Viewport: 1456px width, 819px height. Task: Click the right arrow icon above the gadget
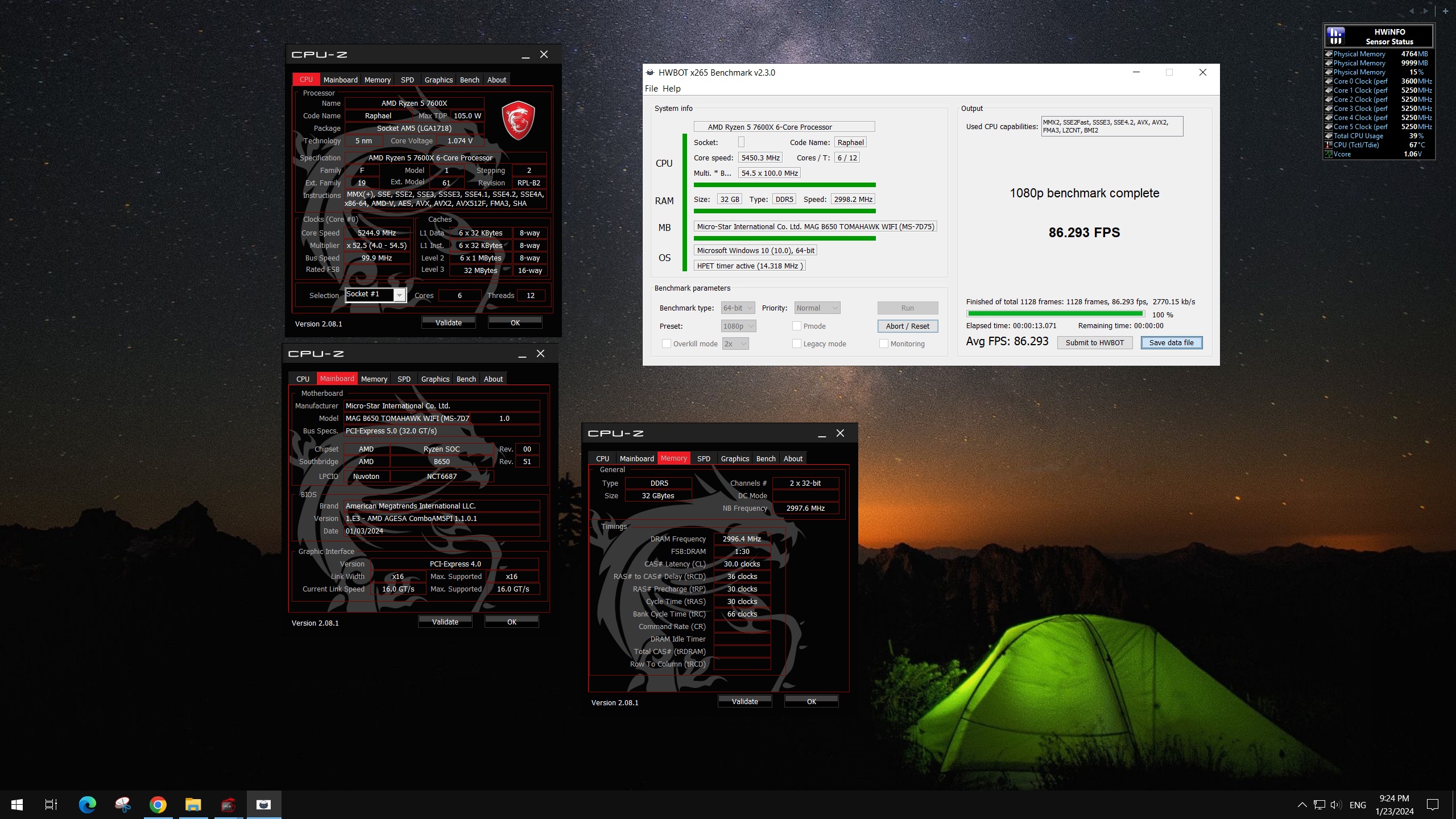click(1425, 11)
